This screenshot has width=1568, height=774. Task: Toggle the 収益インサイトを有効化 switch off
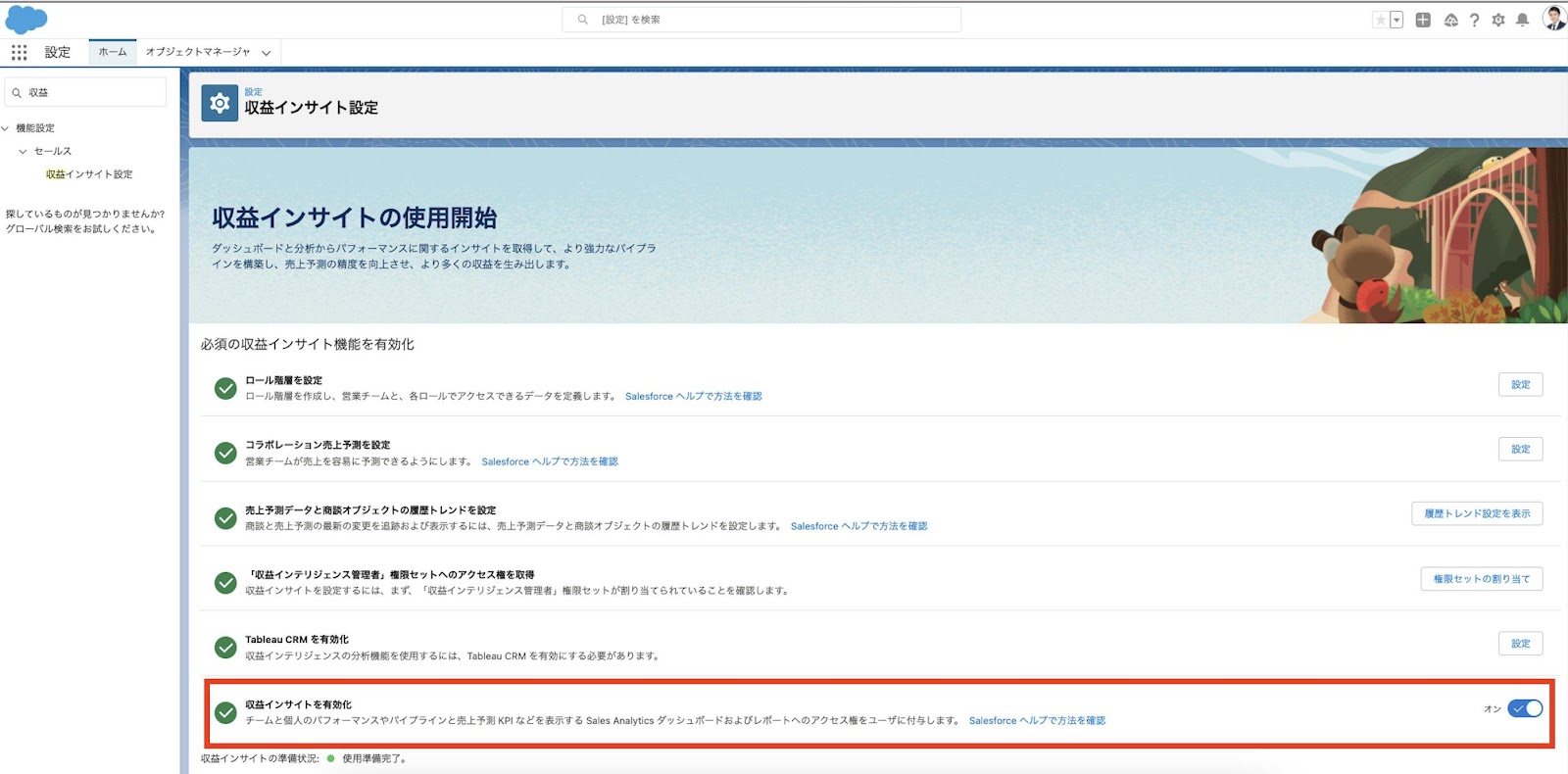tap(1525, 708)
